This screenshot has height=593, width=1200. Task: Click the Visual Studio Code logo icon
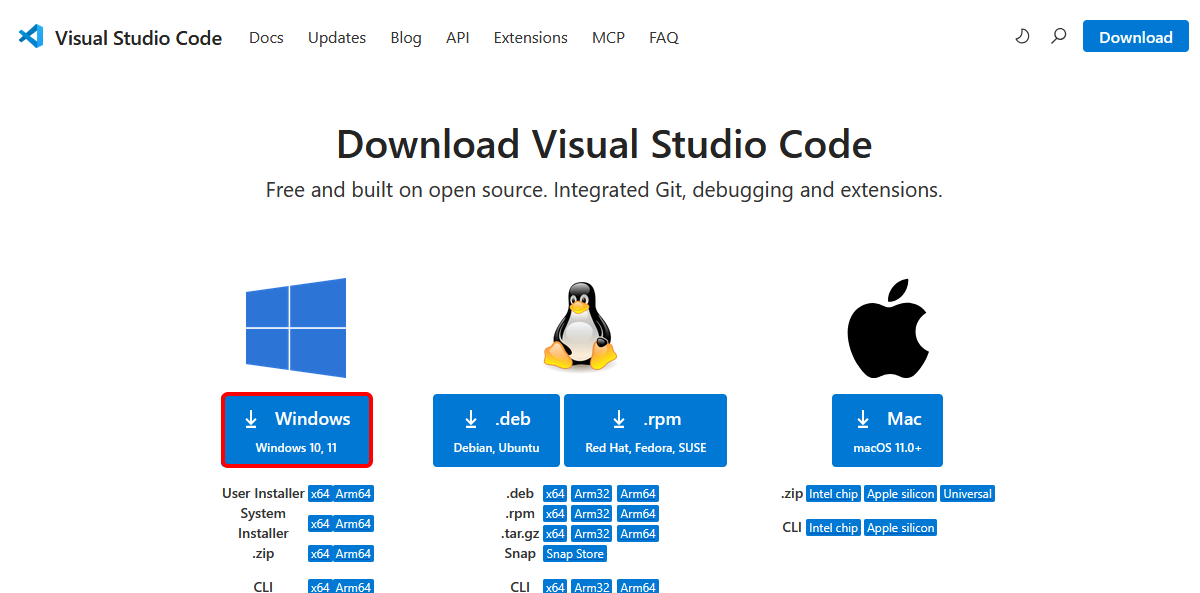[31, 37]
